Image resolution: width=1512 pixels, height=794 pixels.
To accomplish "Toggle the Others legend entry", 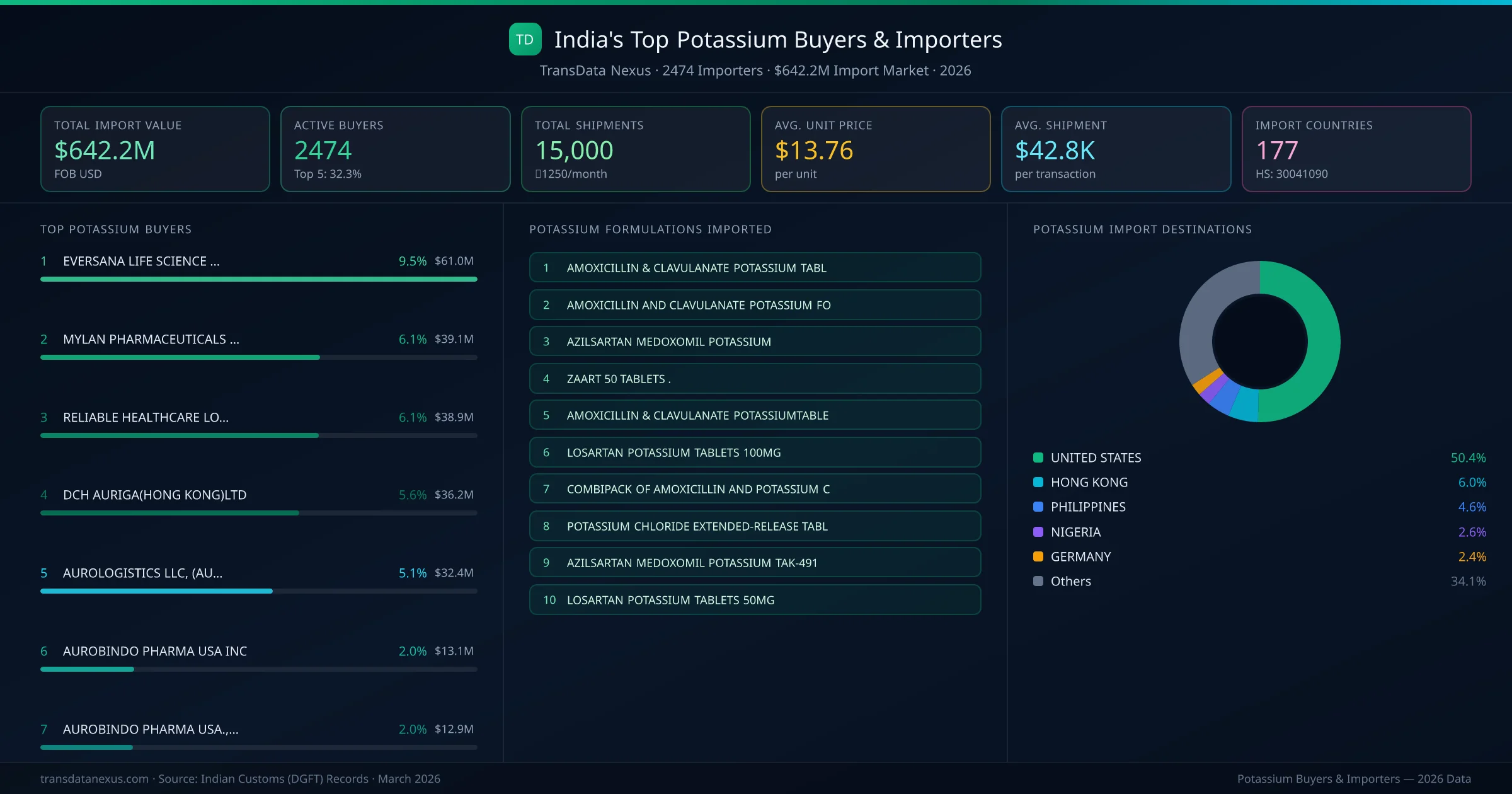I will pos(1070,581).
